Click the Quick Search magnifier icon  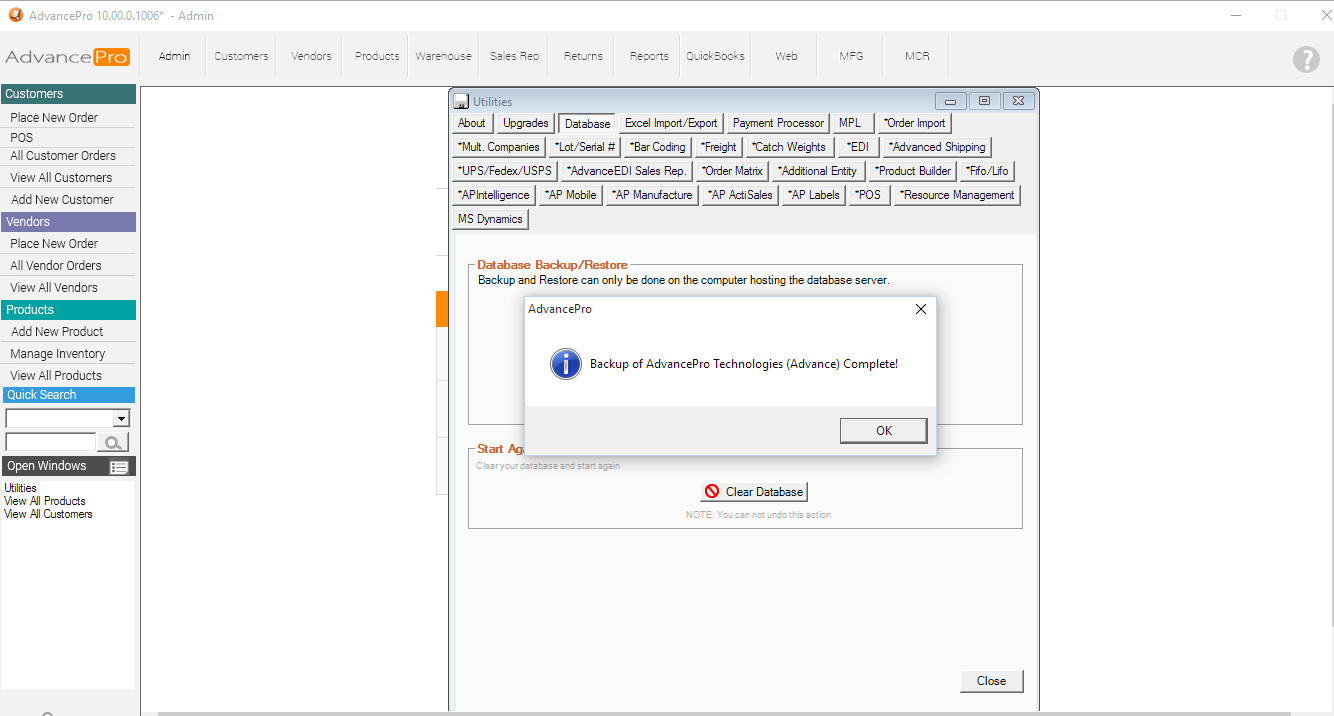[113, 442]
